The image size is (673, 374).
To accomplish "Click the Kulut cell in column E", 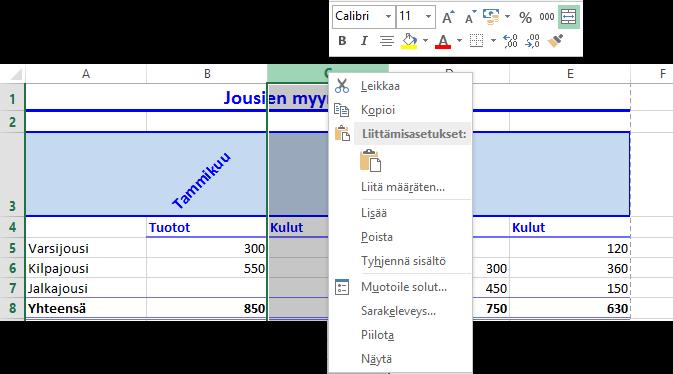I will (x=570, y=227).
